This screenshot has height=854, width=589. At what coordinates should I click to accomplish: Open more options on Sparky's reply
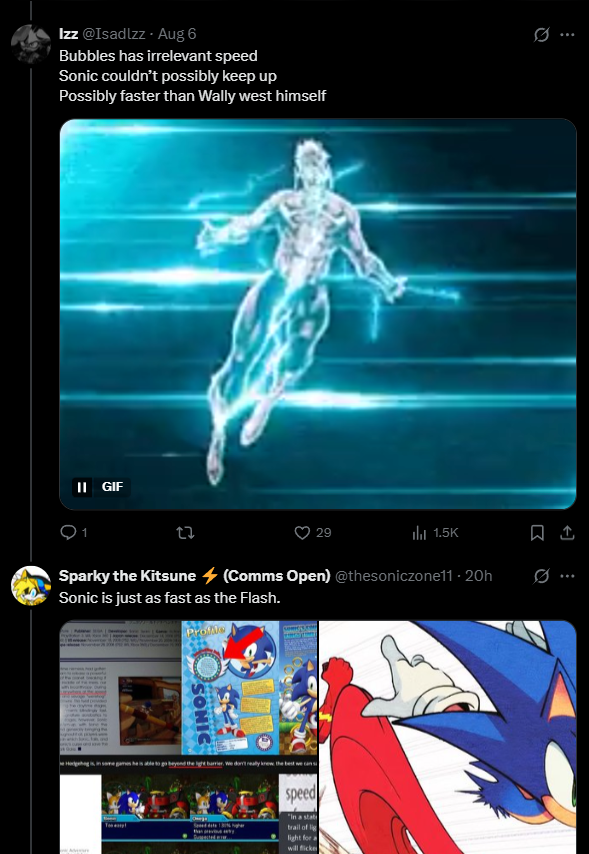[567, 576]
